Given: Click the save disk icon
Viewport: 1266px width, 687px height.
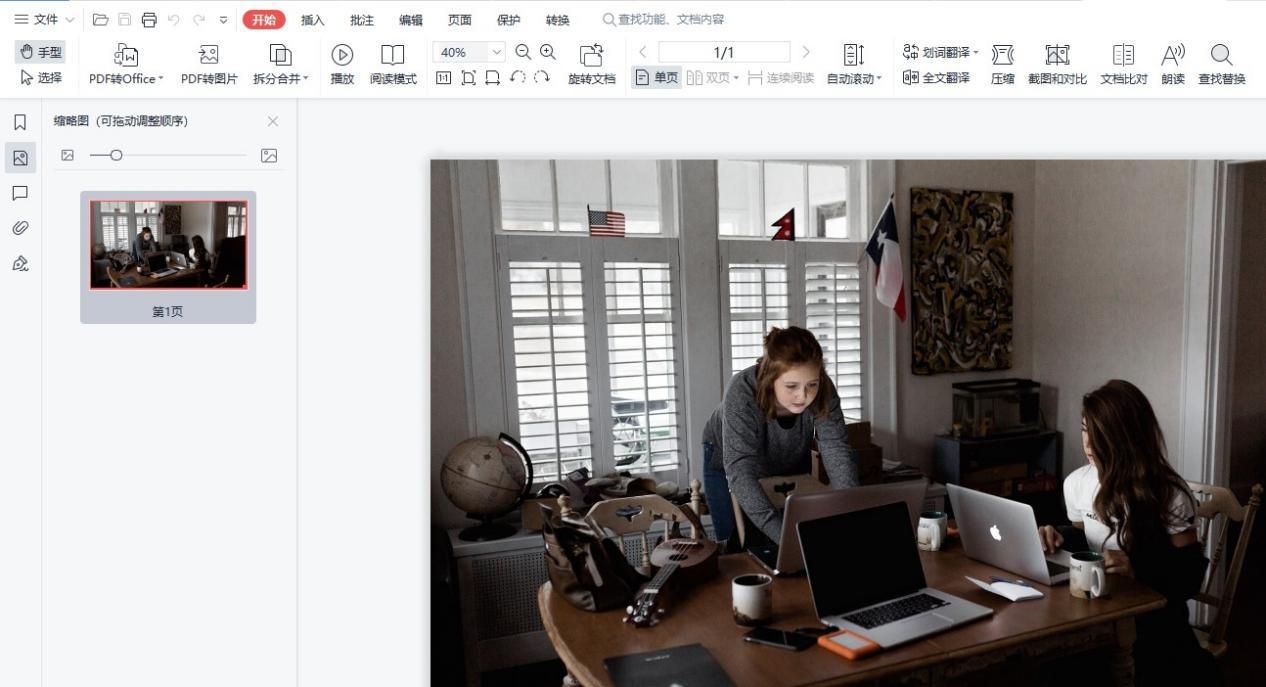Looking at the screenshot, I should coord(125,20).
